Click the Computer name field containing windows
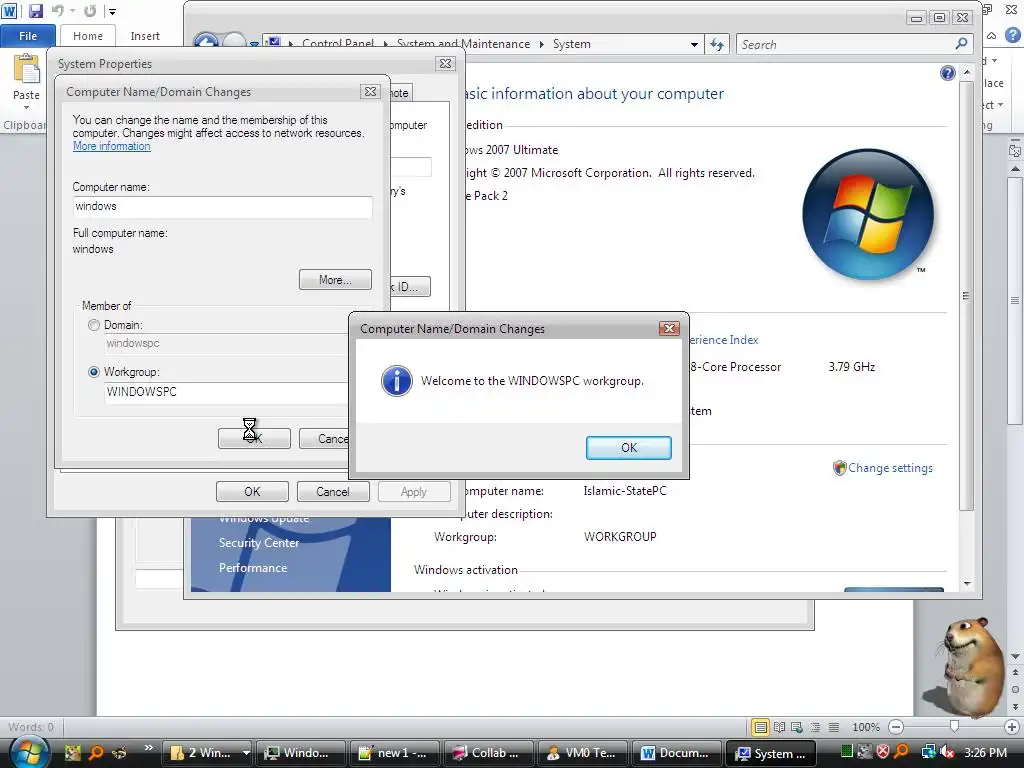 point(222,207)
